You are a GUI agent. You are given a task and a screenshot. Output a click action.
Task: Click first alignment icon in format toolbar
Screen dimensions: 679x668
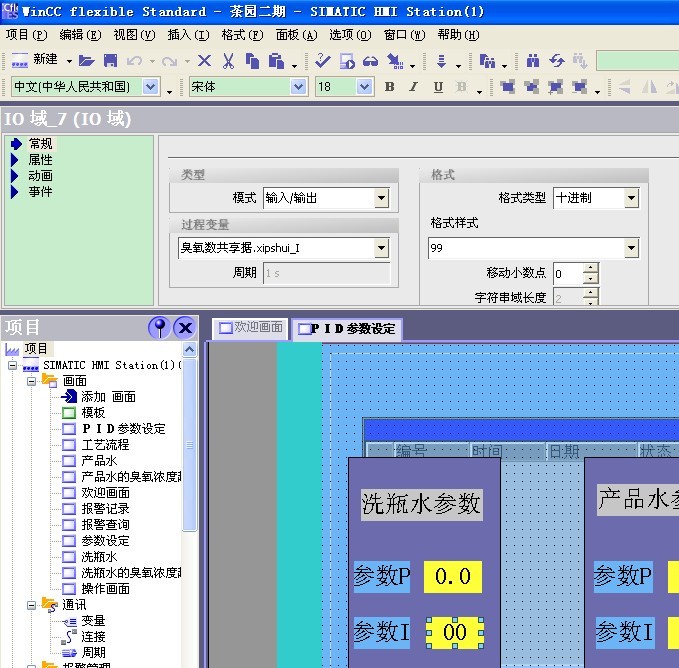(x=508, y=87)
